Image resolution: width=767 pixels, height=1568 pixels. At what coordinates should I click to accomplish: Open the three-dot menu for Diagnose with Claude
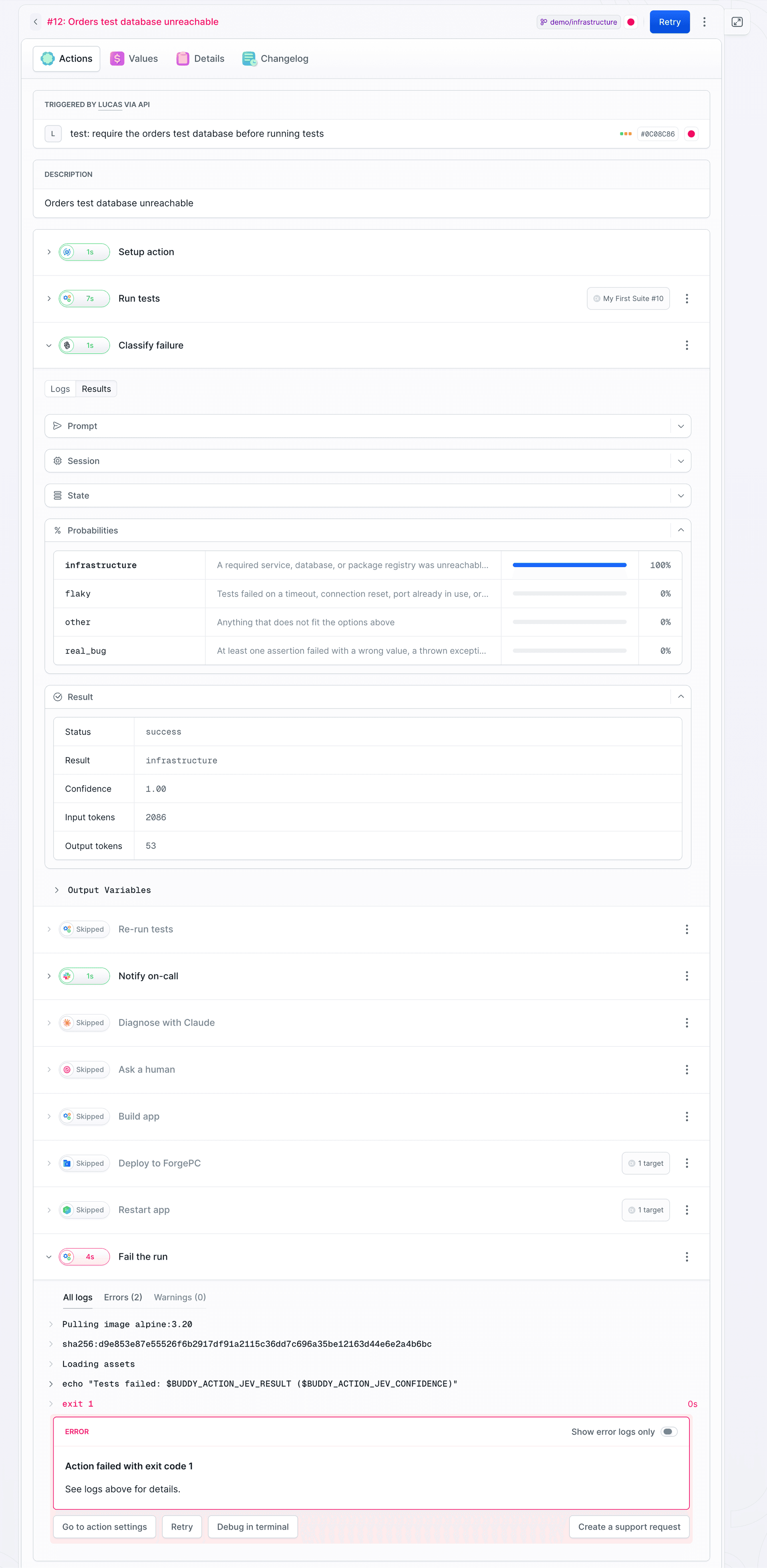[x=687, y=1022]
